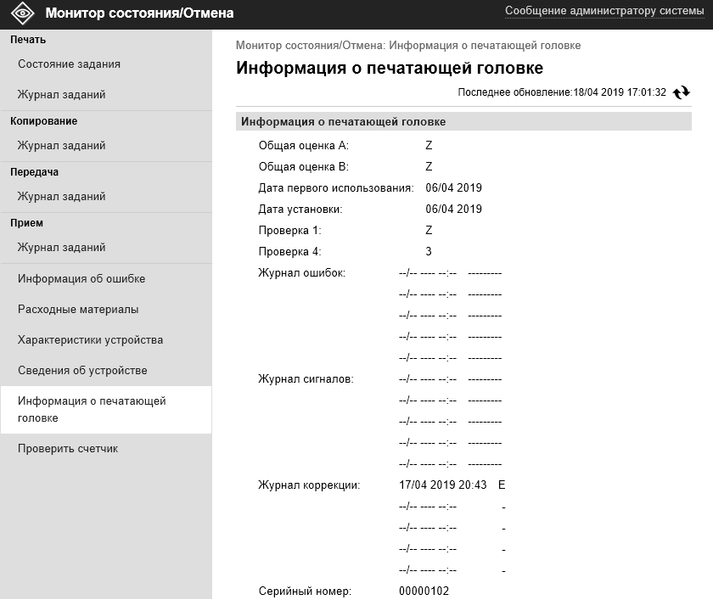
Task: Click the Проверка 1 value Z
Action: 428,230
